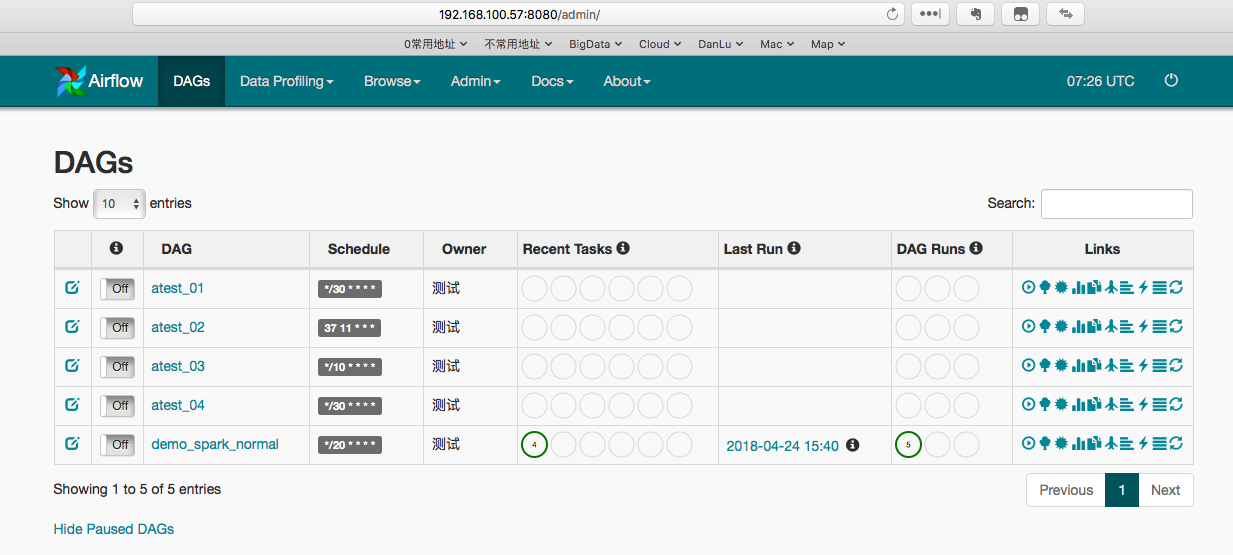Click info icon in DAG Runs header

coord(976,248)
